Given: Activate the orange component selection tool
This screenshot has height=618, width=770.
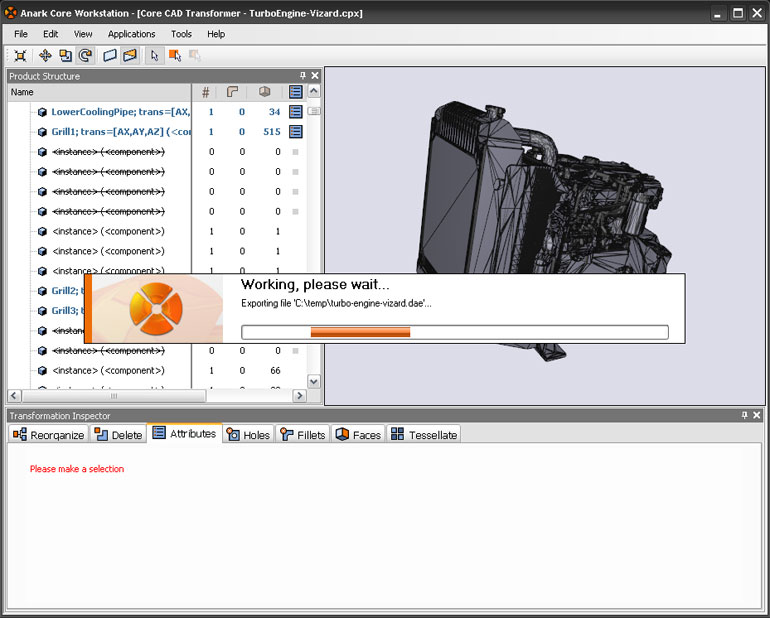Looking at the screenshot, I should [x=175, y=56].
